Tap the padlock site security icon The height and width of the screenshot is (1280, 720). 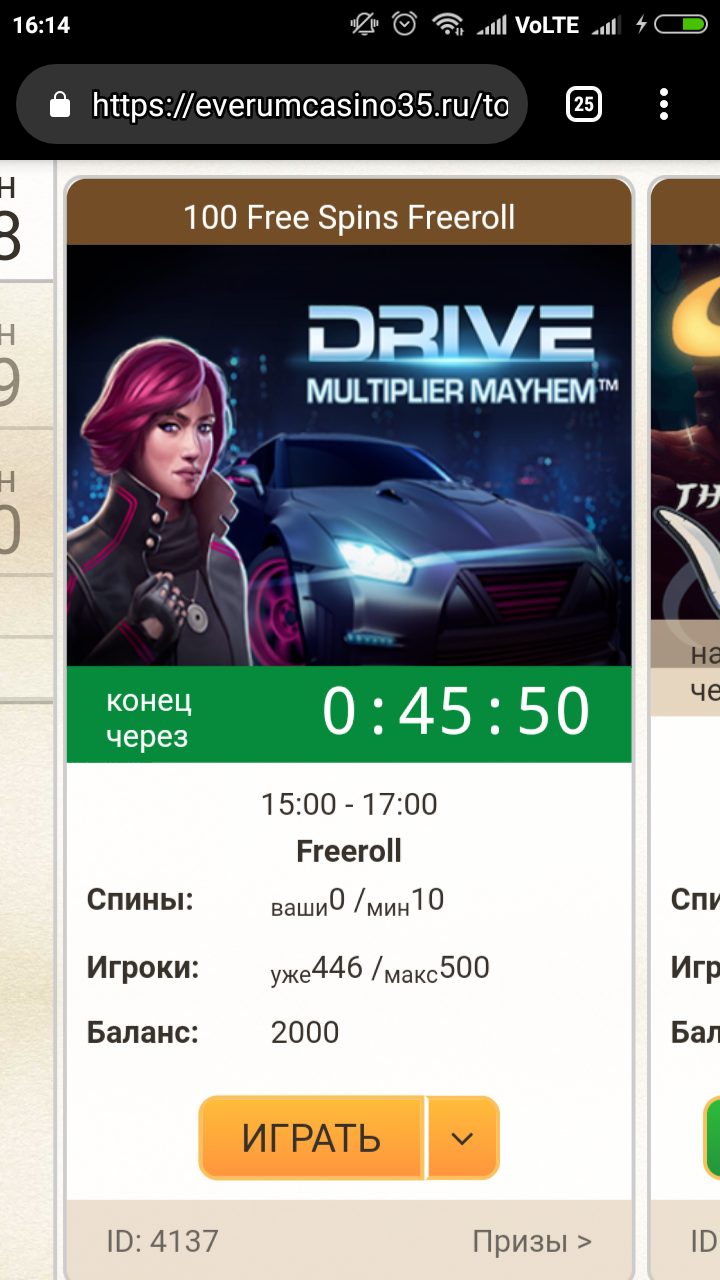[x=60, y=105]
